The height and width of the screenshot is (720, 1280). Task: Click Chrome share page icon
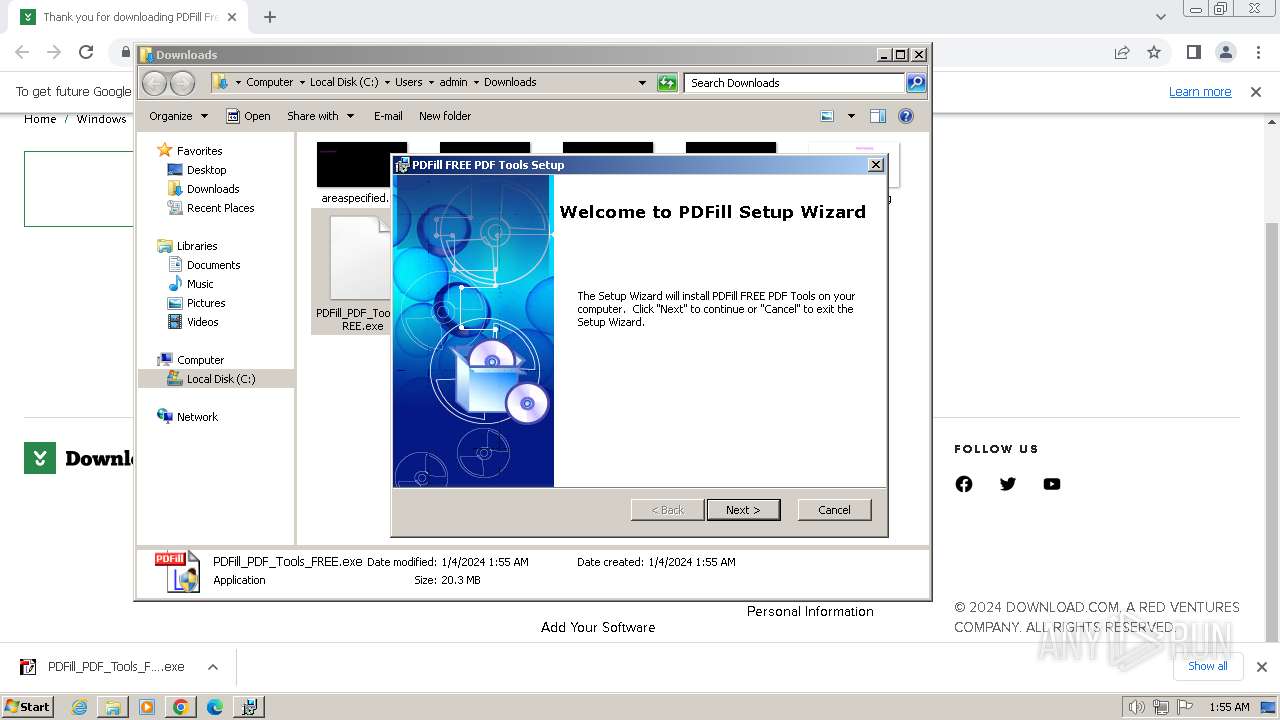click(1122, 52)
